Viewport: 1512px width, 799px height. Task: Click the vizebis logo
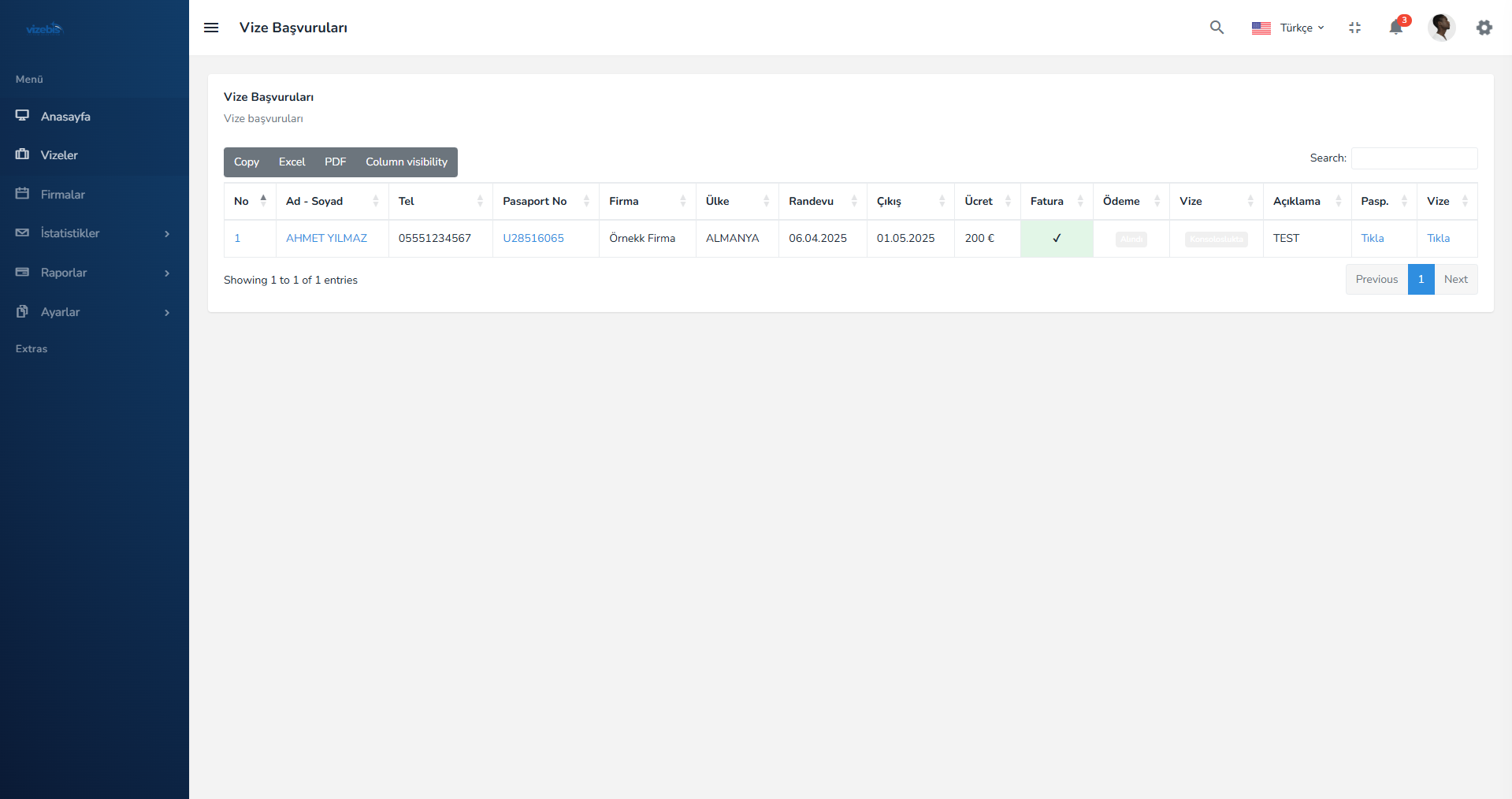44,29
